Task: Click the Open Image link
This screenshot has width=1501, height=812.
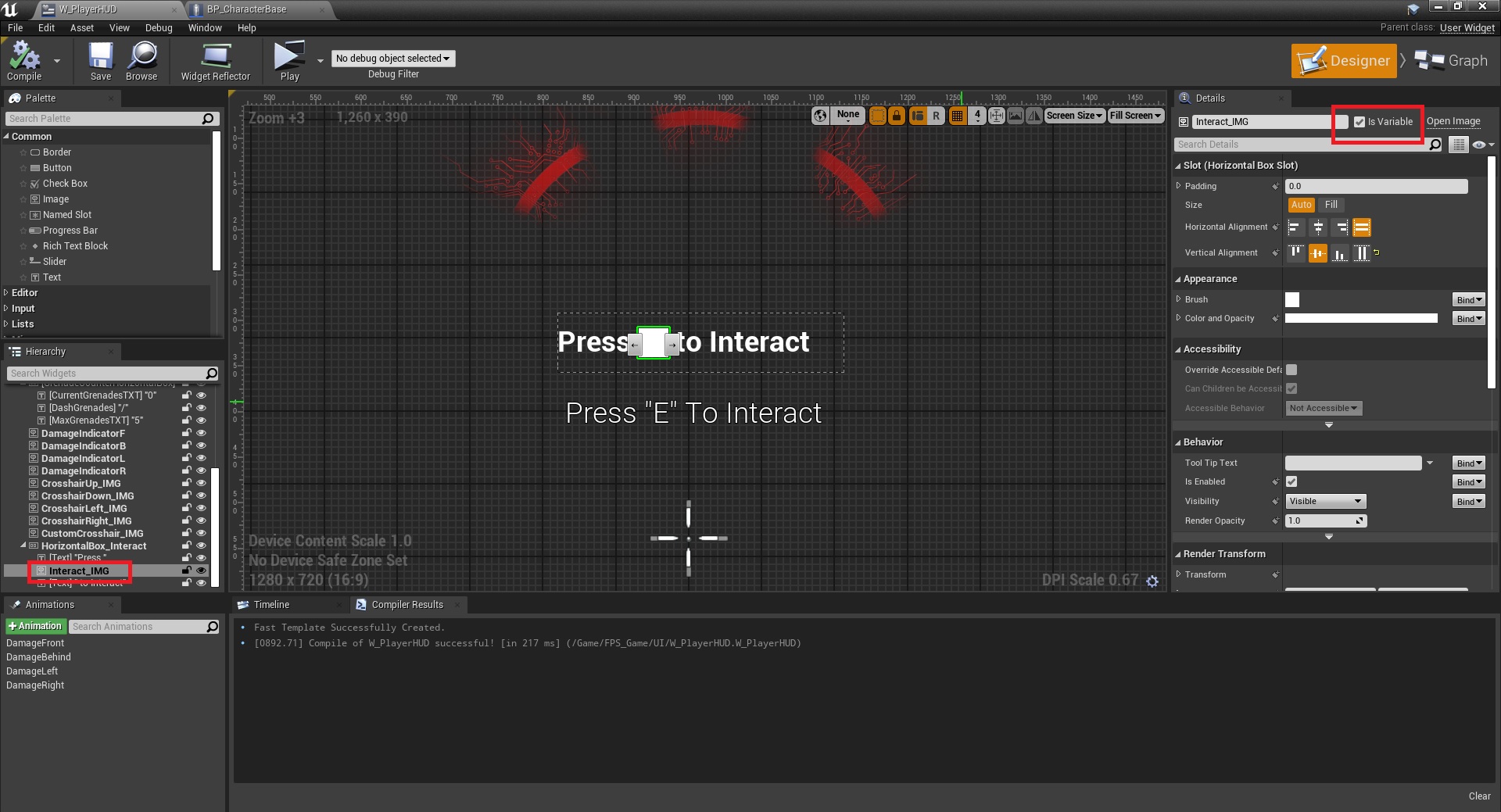Action: [1453, 121]
